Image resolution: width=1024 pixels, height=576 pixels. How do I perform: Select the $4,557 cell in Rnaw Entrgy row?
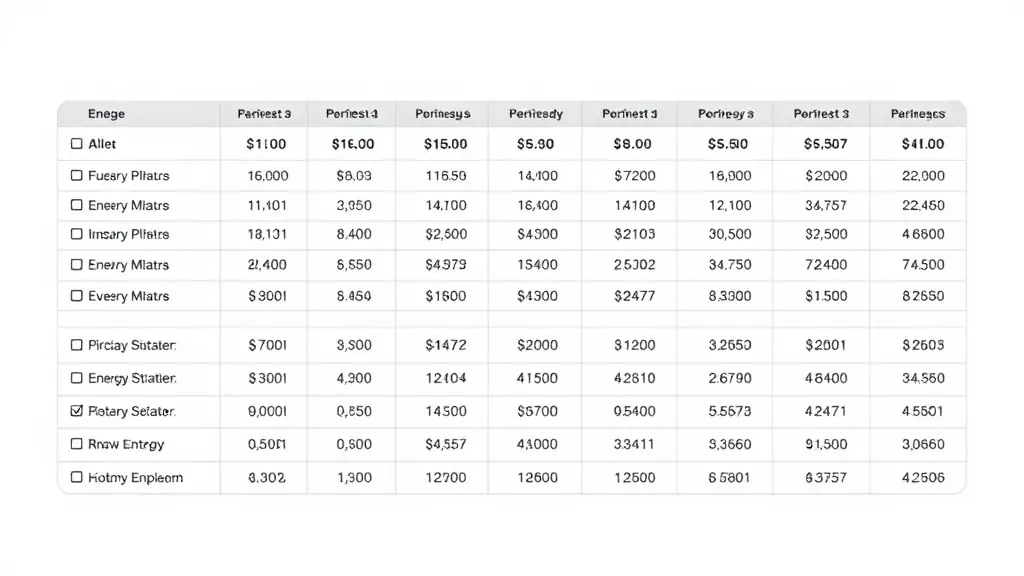tap(445, 444)
